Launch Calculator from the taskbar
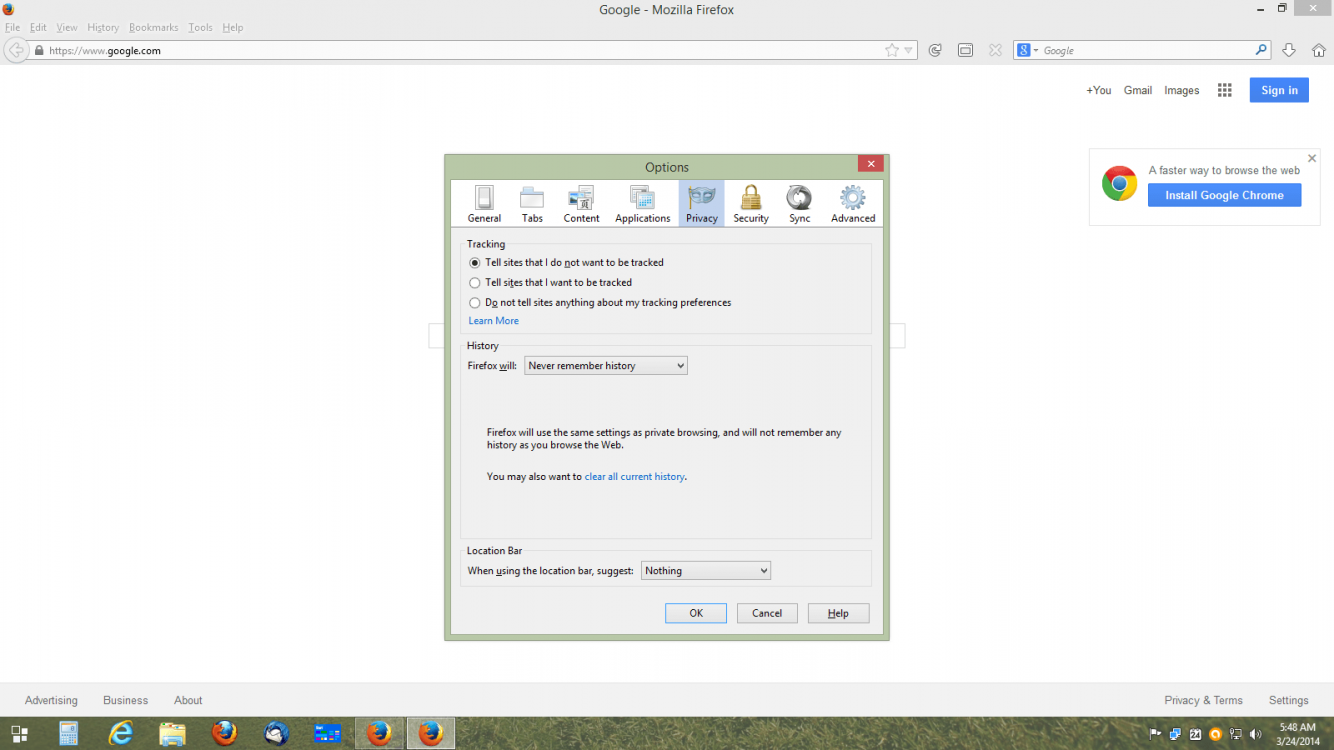Image resolution: width=1334 pixels, height=750 pixels. [69, 734]
